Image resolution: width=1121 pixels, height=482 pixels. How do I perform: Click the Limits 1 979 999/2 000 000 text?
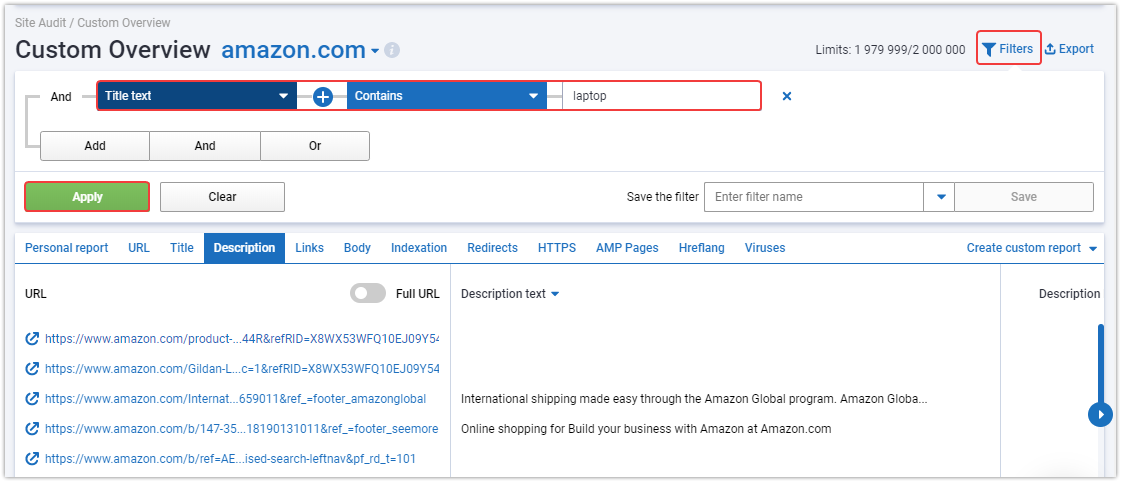pyautogui.click(x=890, y=50)
